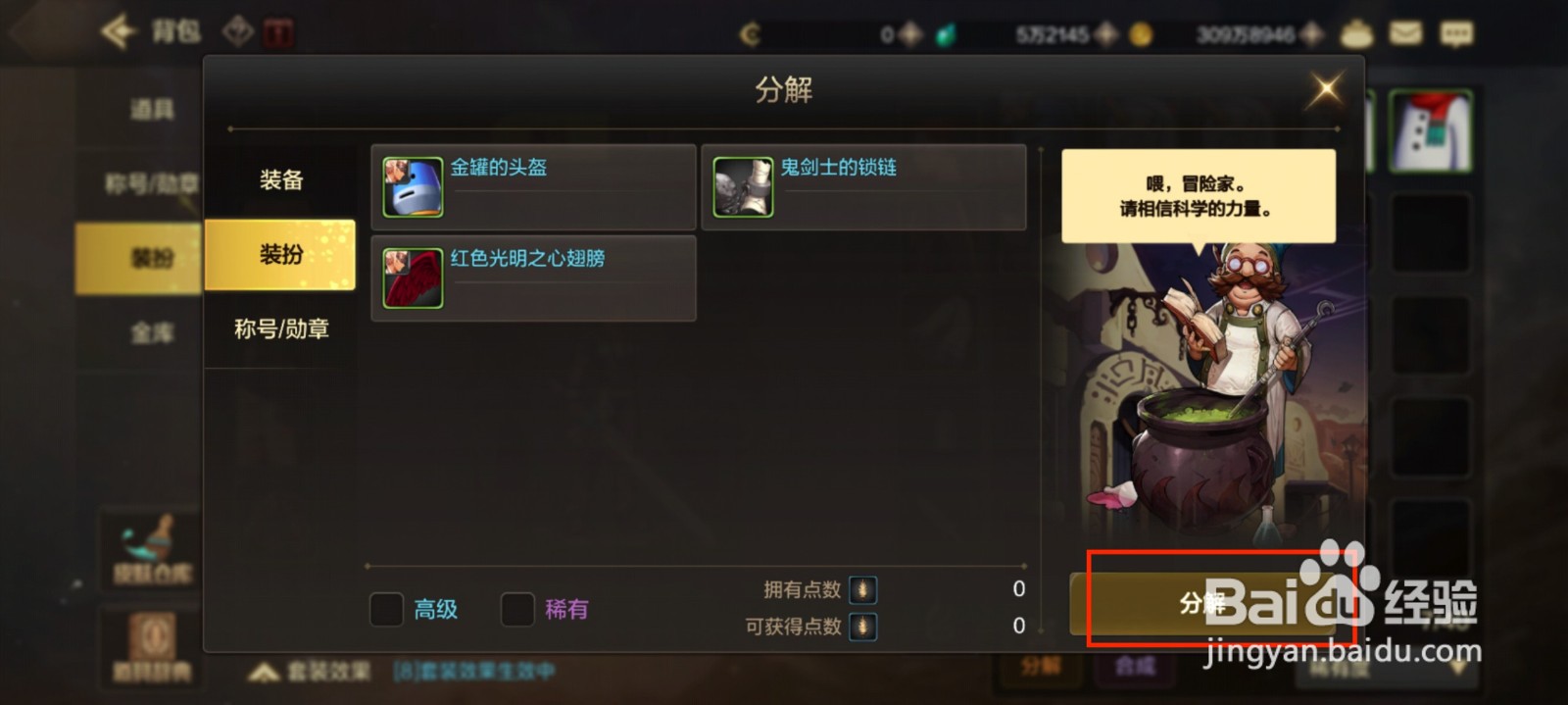
Task: Open the mail envelope icon
Action: [x=1405, y=33]
